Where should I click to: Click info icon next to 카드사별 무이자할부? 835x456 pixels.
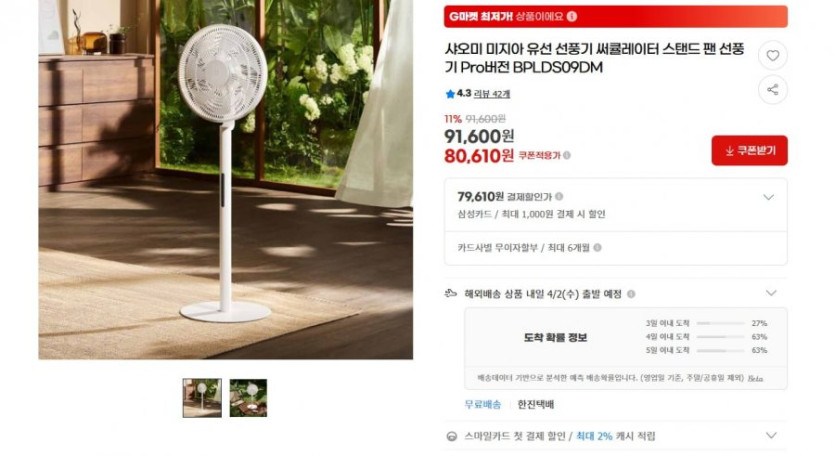[597, 248]
